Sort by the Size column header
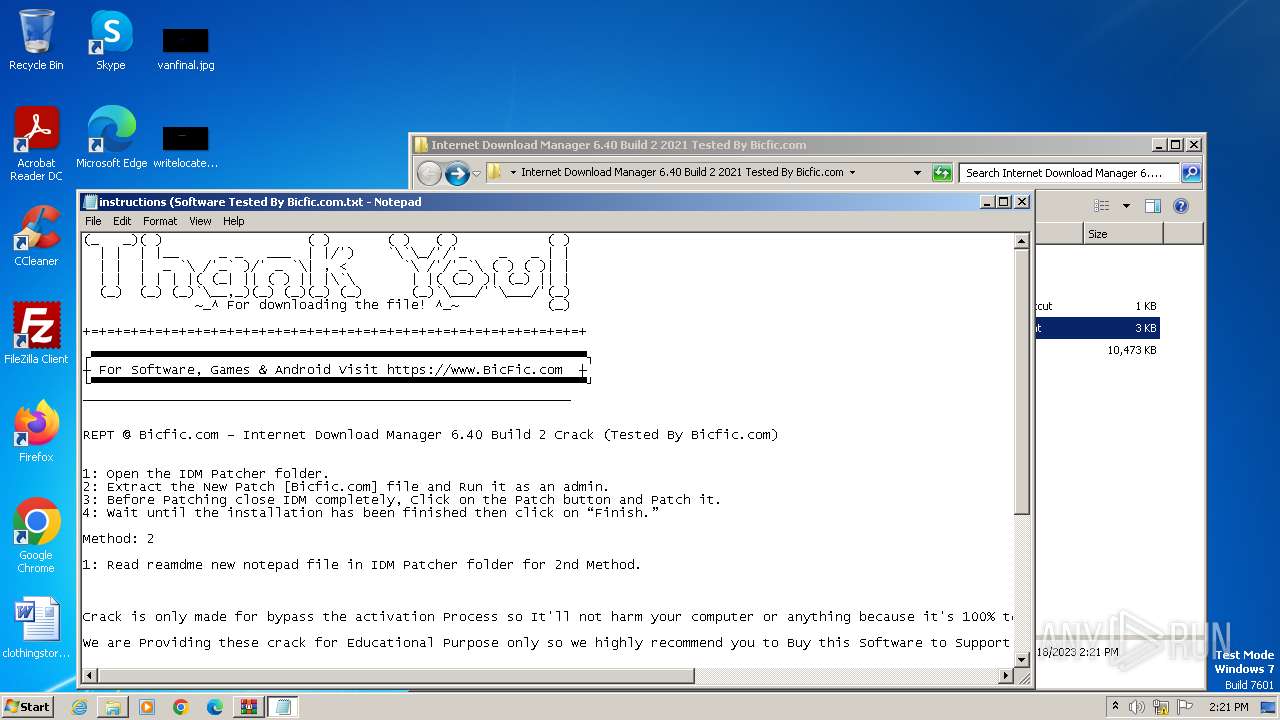The height and width of the screenshot is (720, 1280). 1122,233
